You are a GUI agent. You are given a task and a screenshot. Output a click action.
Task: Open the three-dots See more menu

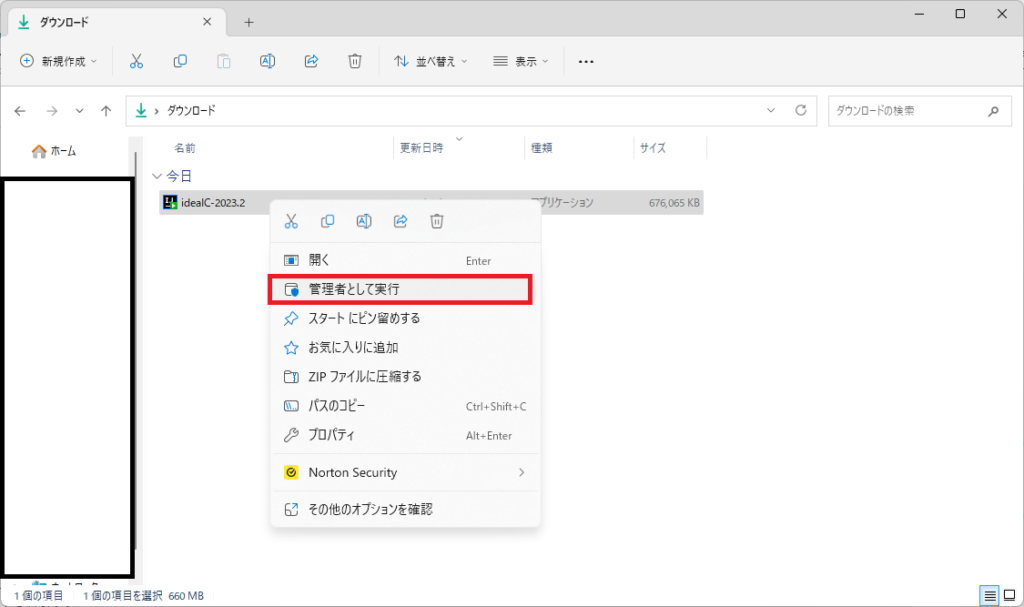pyautogui.click(x=586, y=61)
